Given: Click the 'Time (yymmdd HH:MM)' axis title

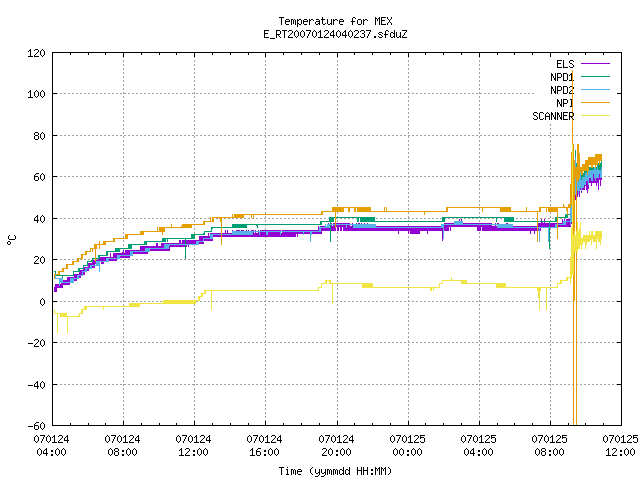Looking at the screenshot, I should pos(335,471).
